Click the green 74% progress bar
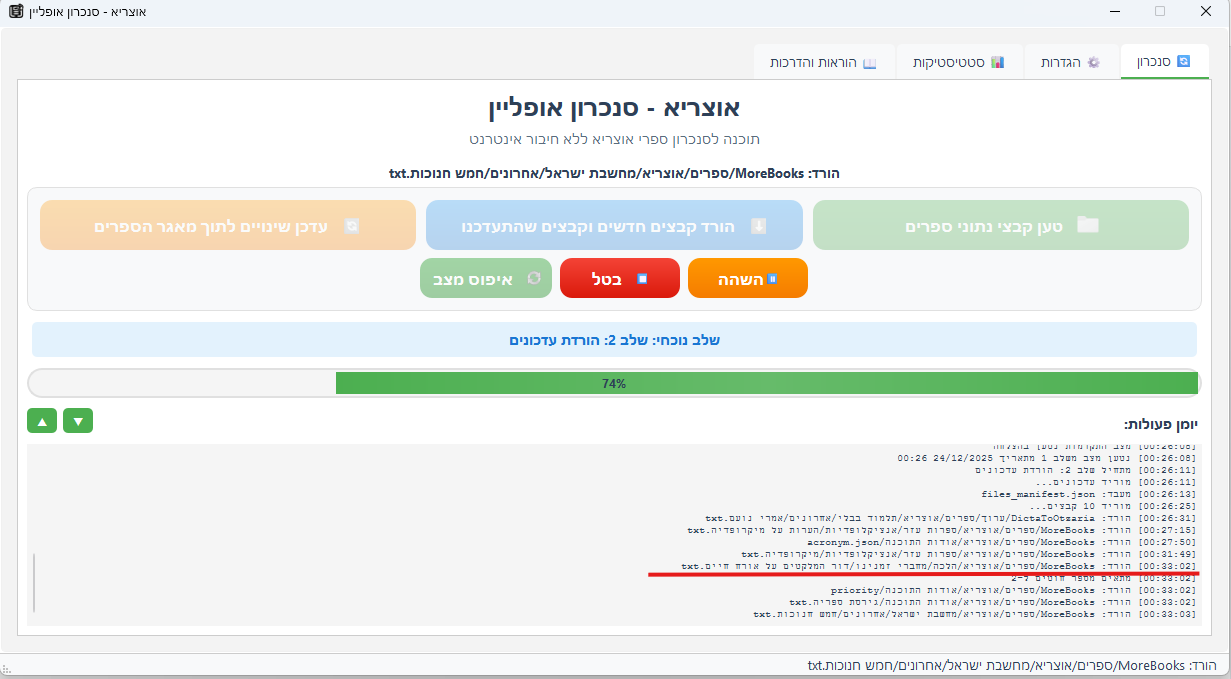 click(x=766, y=383)
